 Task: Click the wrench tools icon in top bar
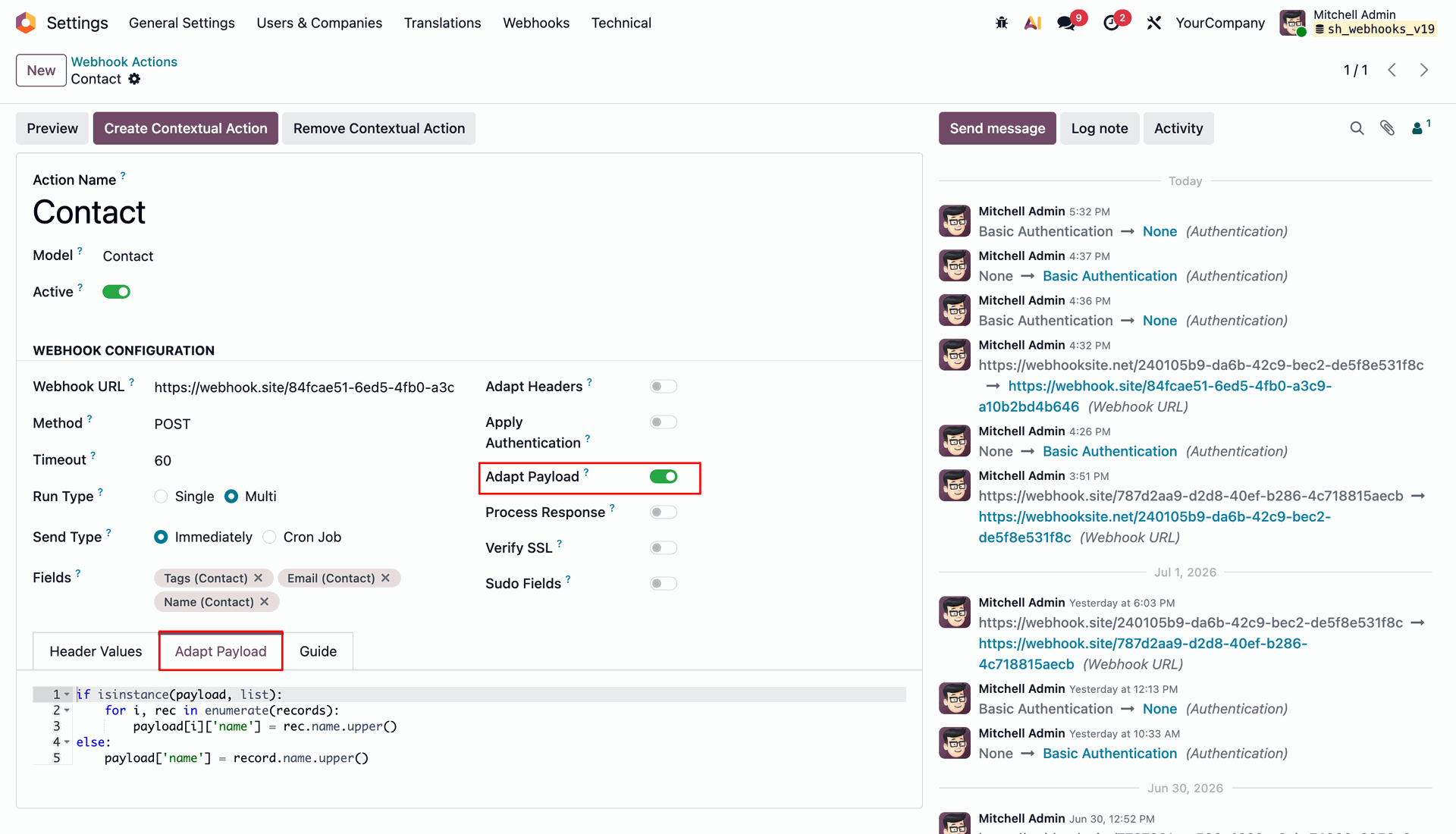[1154, 23]
